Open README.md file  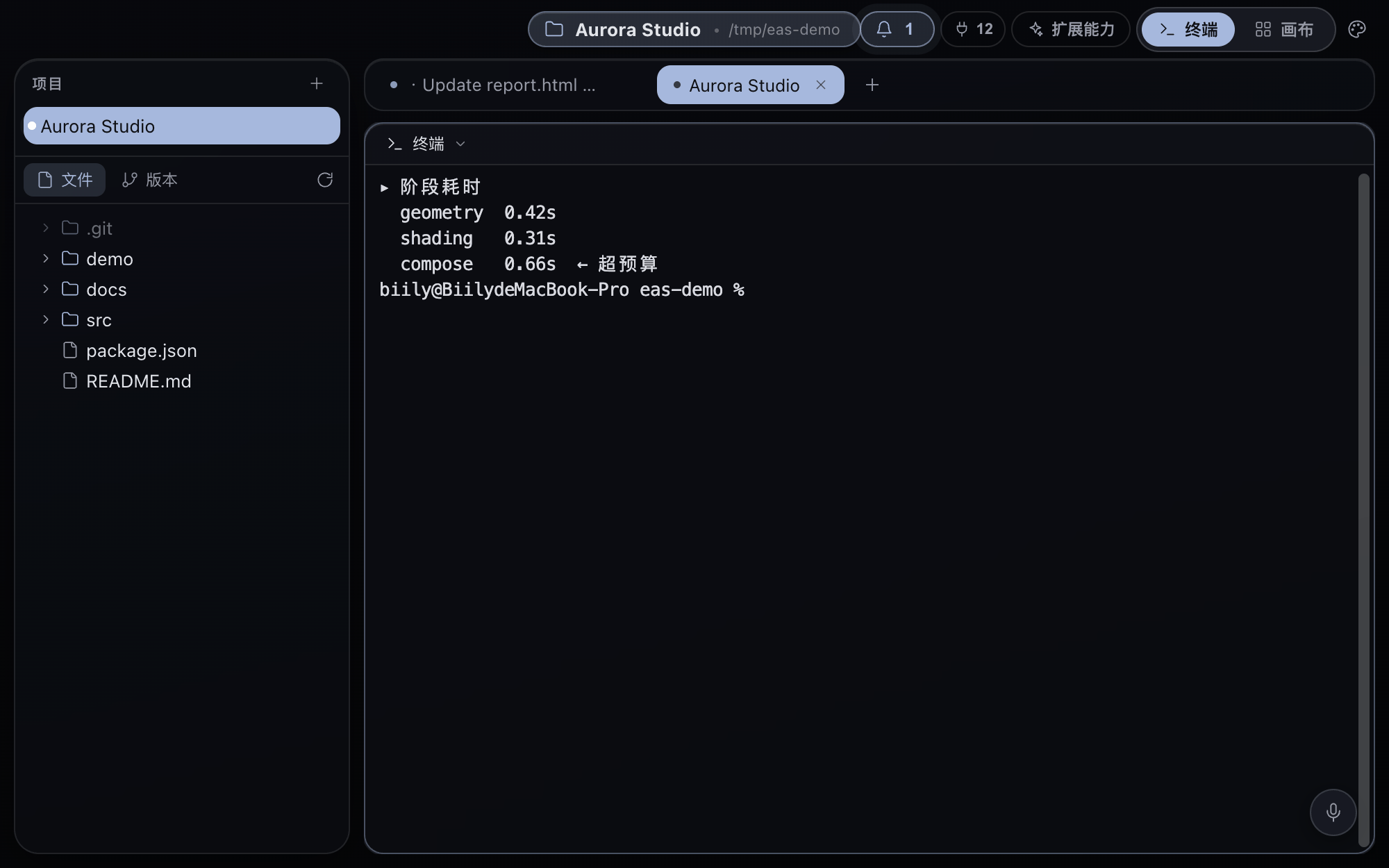click(x=138, y=381)
